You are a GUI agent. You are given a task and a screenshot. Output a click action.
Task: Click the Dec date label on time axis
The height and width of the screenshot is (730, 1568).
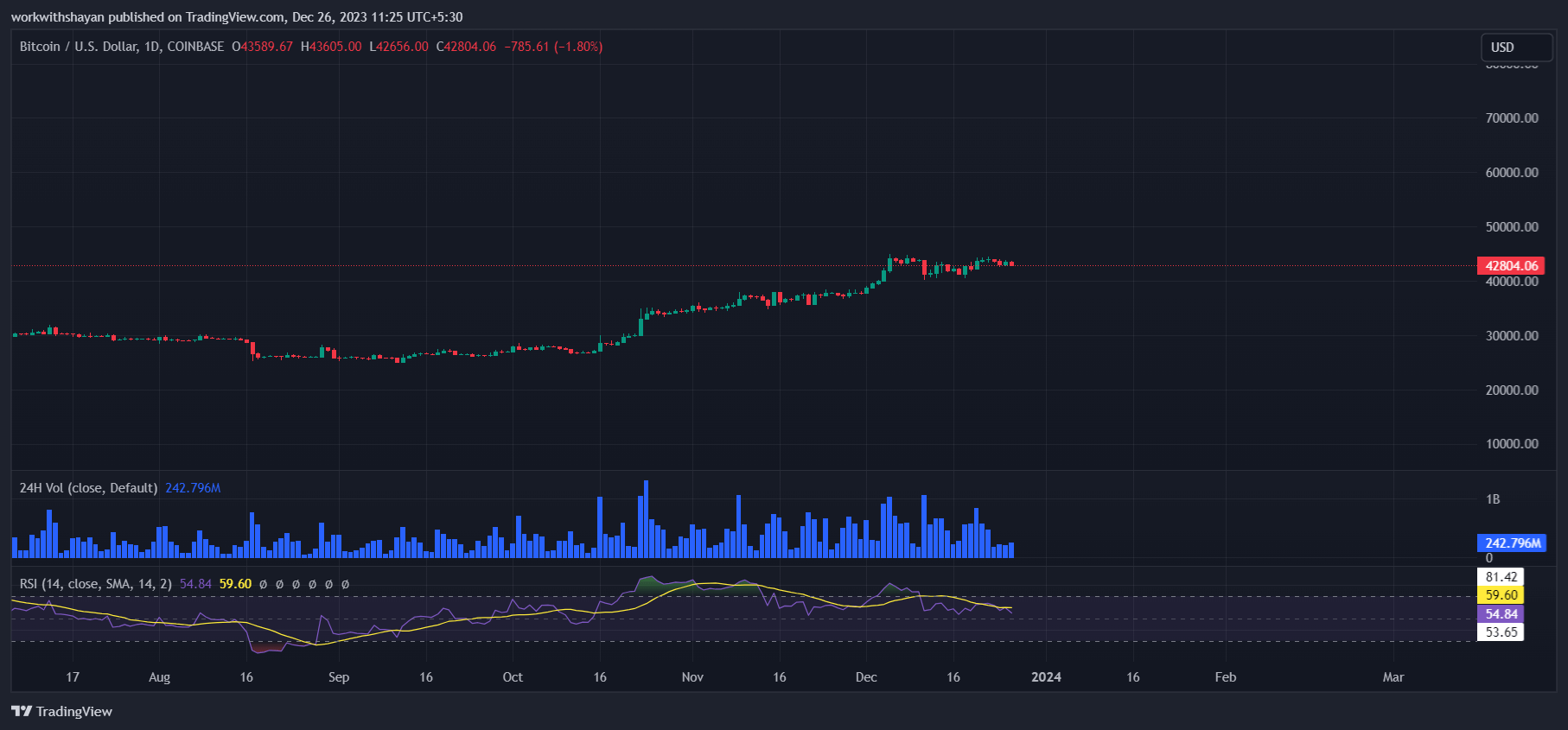(x=866, y=677)
